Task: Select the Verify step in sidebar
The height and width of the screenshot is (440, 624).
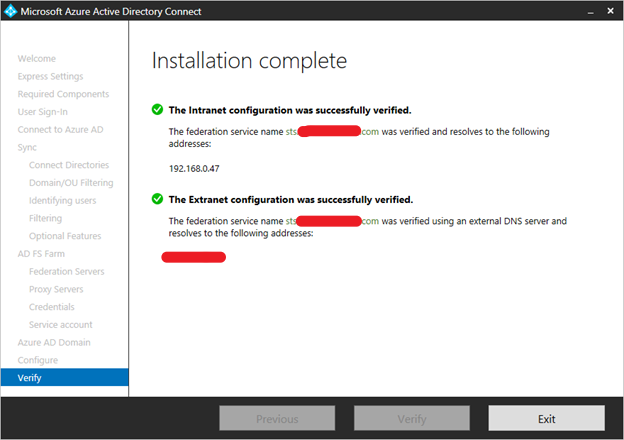Action: click(x=64, y=378)
